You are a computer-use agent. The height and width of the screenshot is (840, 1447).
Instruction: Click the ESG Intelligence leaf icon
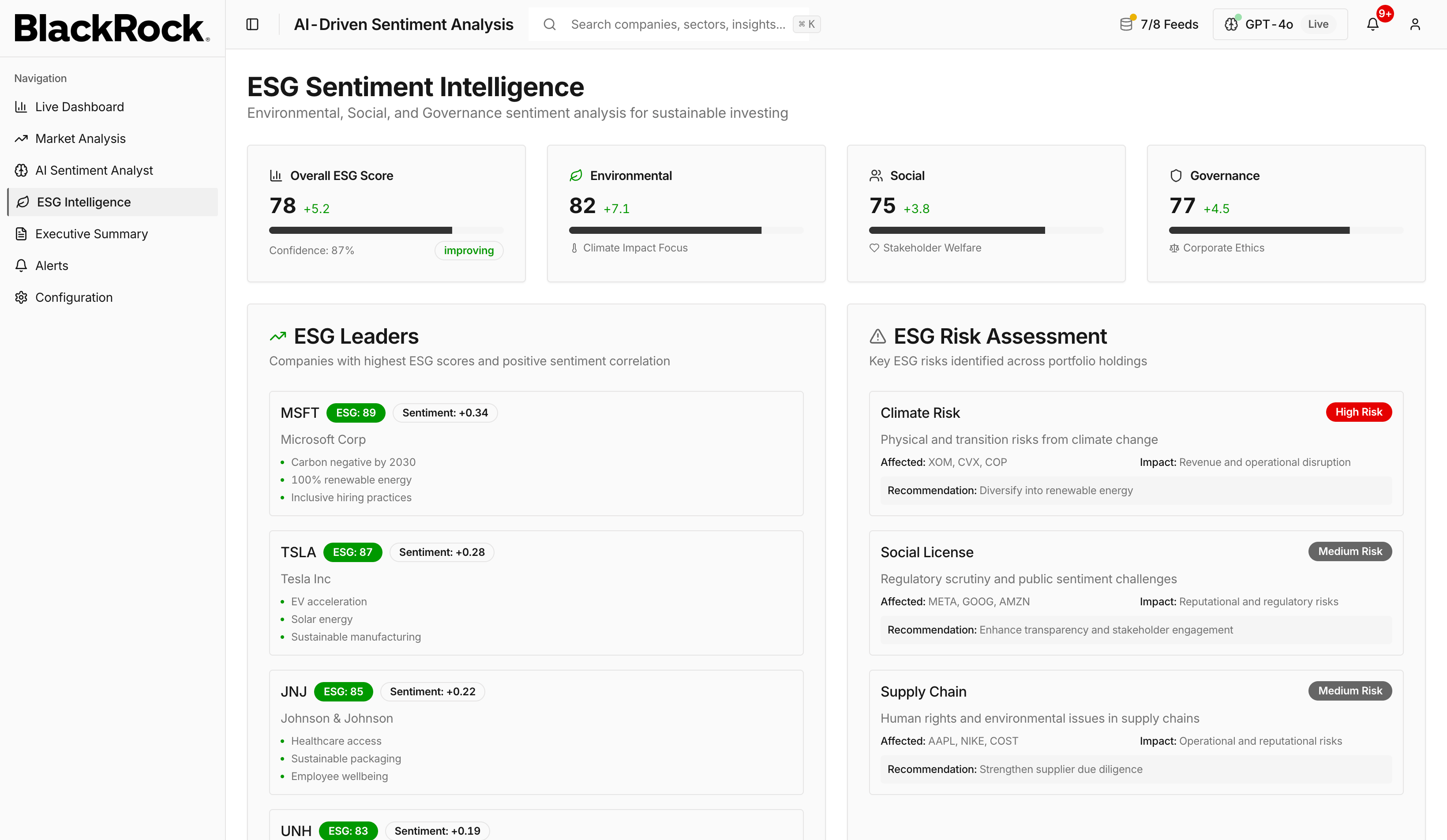tap(23, 202)
